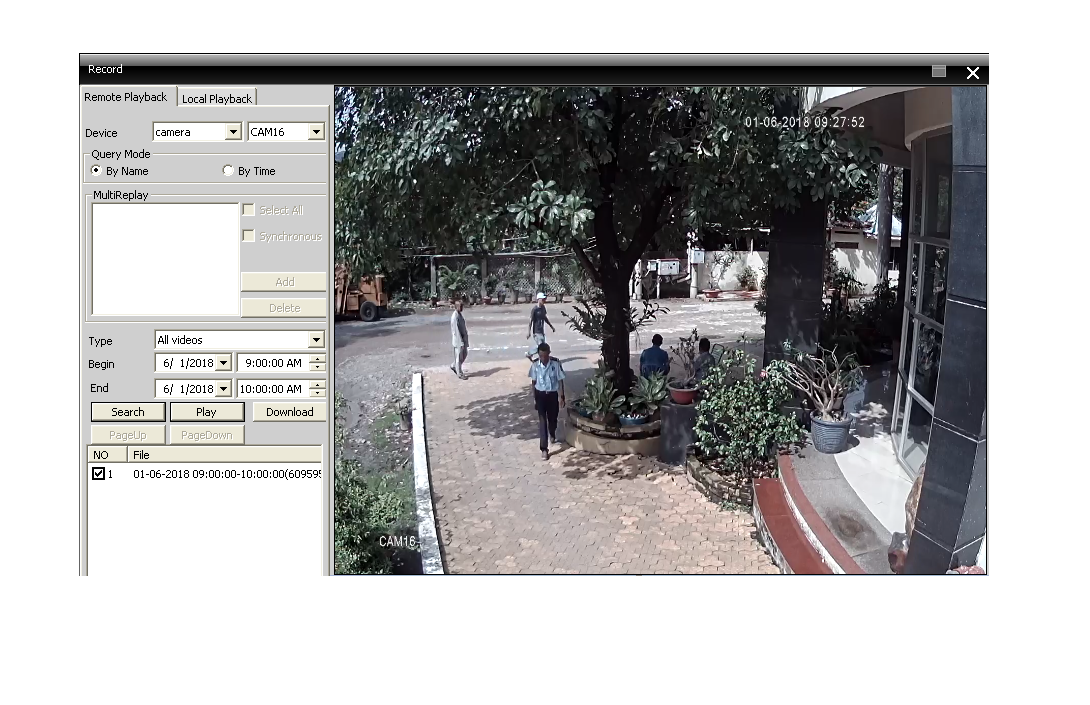Image resolution: width=1090 pixels, height=705 pixels.
Task: Open the Begin date calendar dropdown
Action: point(223,363)
